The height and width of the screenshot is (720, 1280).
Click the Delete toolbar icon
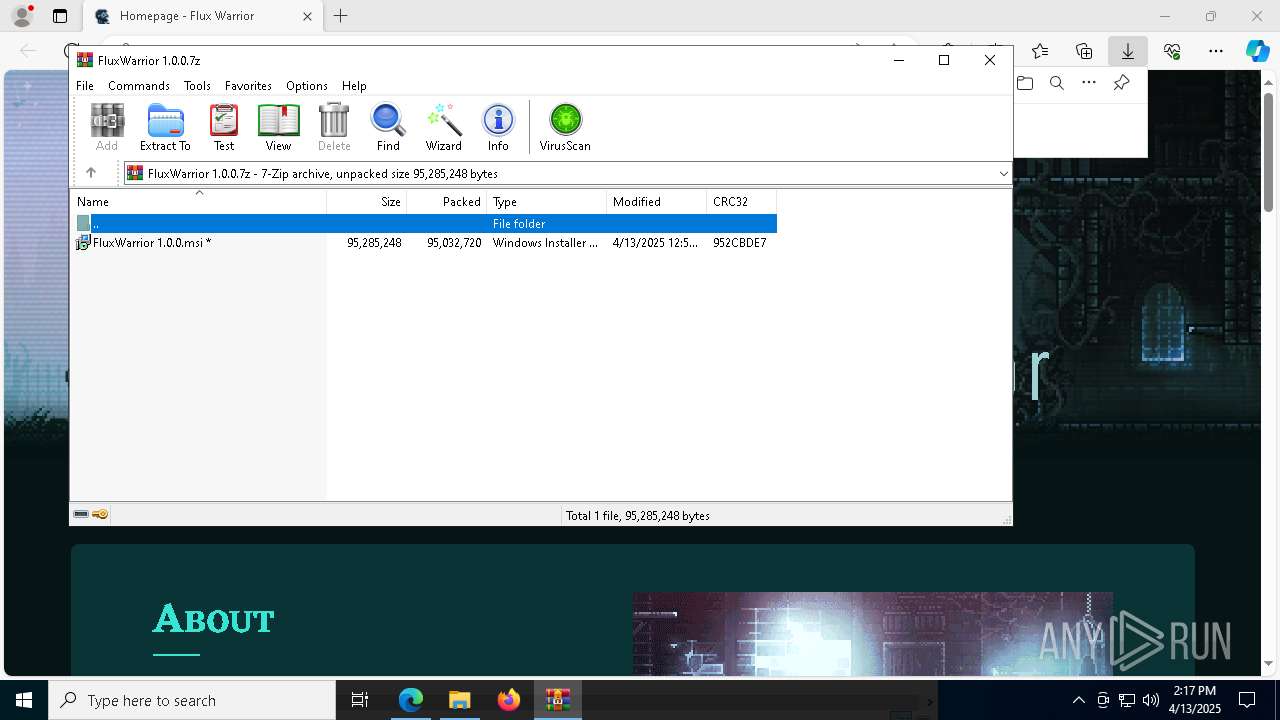click(334, 127)
